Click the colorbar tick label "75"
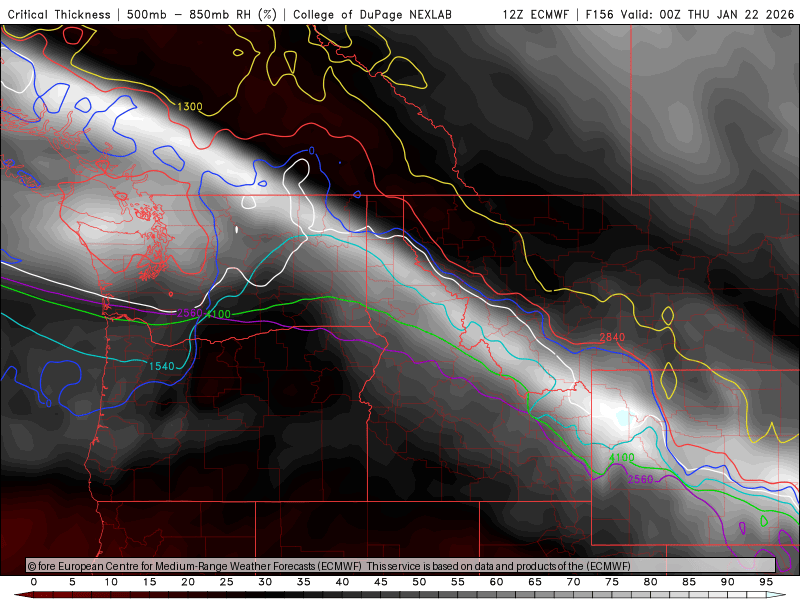Screen dimensions: 800x600 (x=612, y=582)
